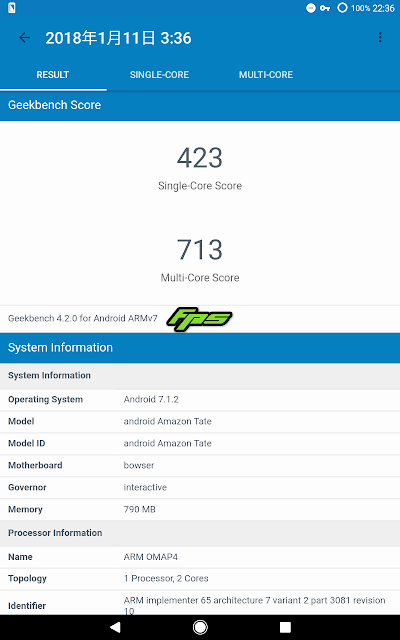Tap the 1 Processor, 2 Cores value

click(166, 578)
